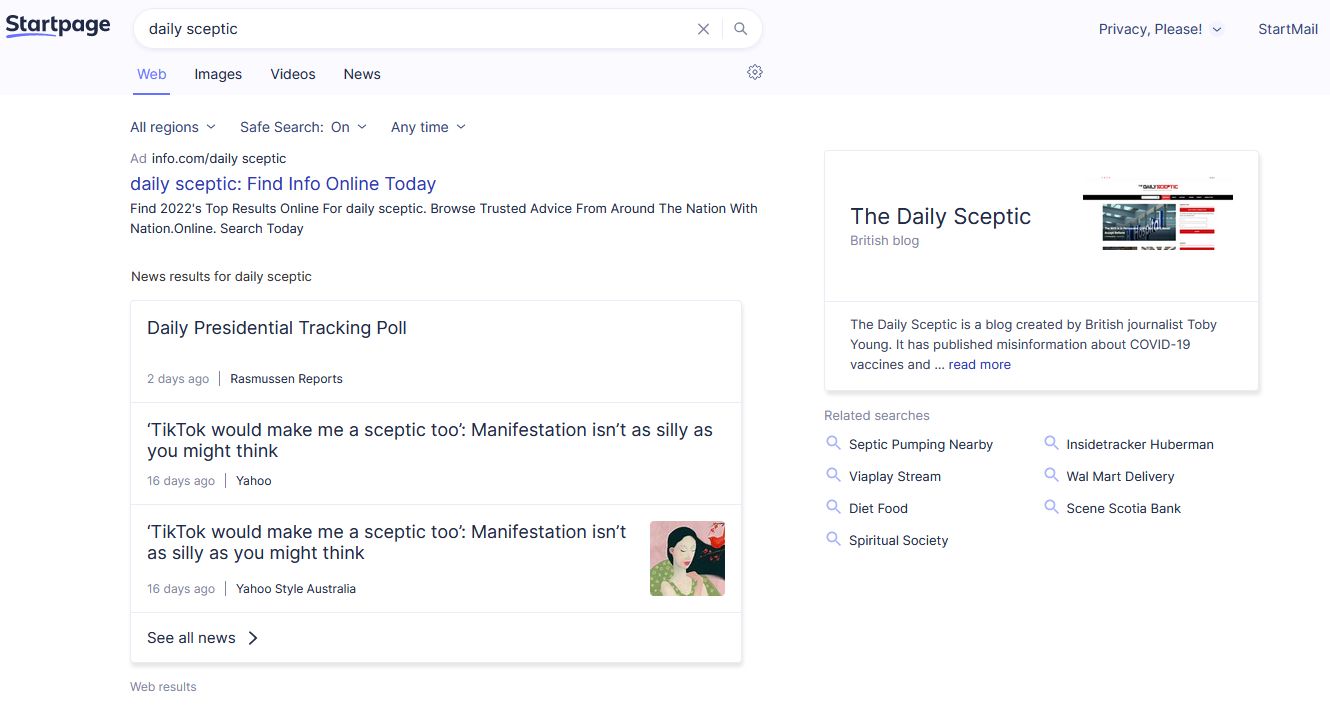Viewport: 1330px width, 707px height.
Task: Click magnifier icon beside Scene Scotia Bank
Action: (x=1051, y=507)
